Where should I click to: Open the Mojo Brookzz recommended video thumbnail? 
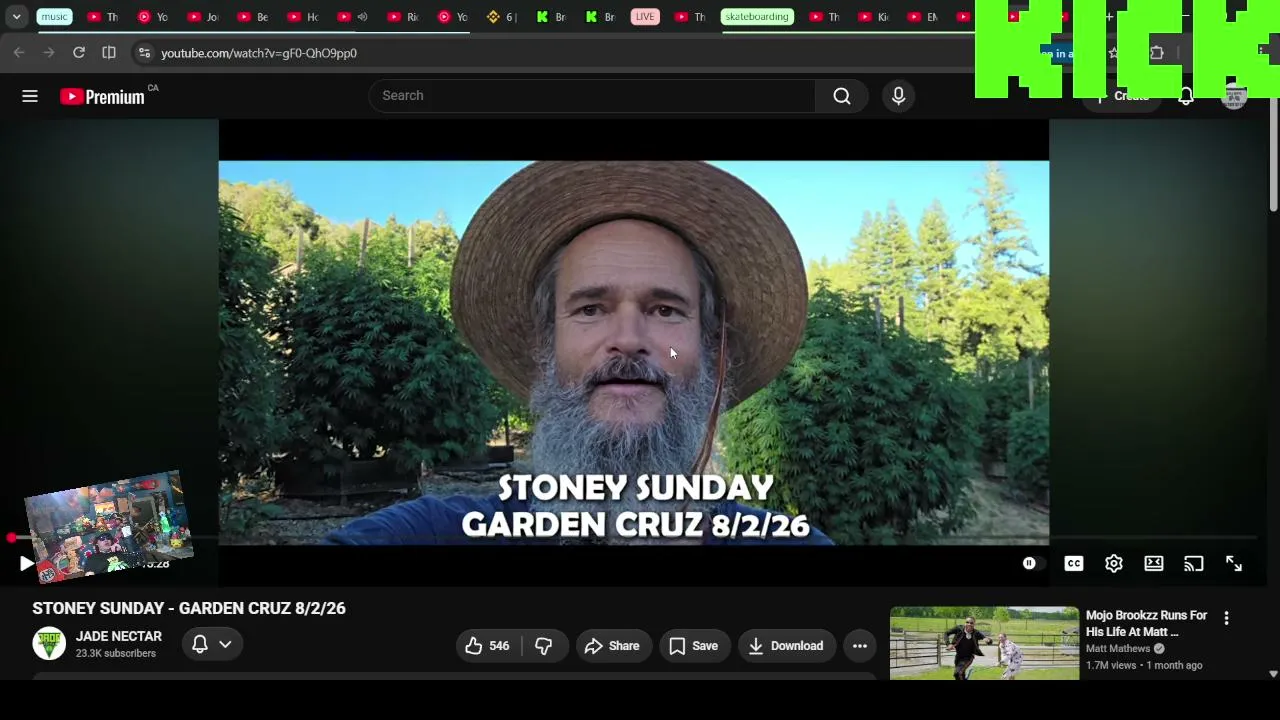tap(985, 643)
